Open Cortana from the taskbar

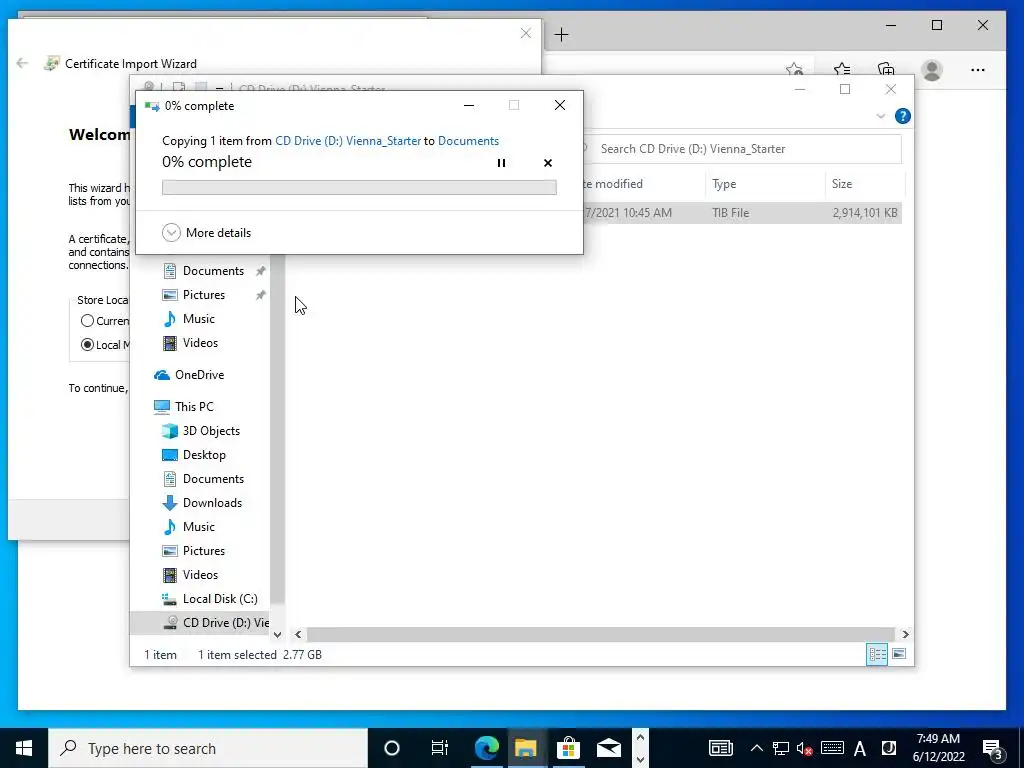392,748
